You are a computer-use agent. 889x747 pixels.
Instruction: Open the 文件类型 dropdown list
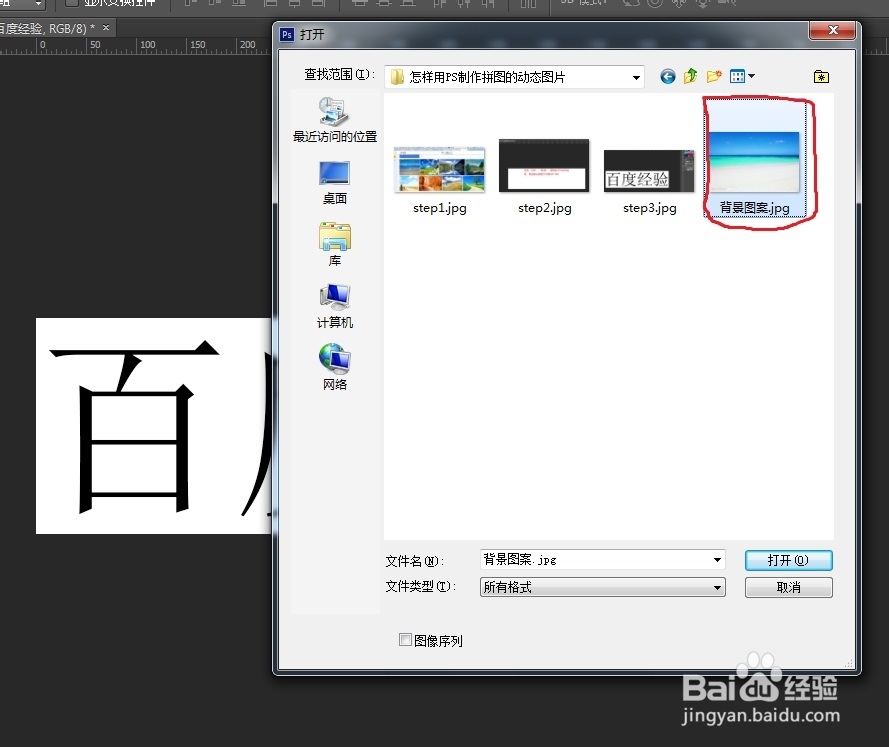(718, 587)
